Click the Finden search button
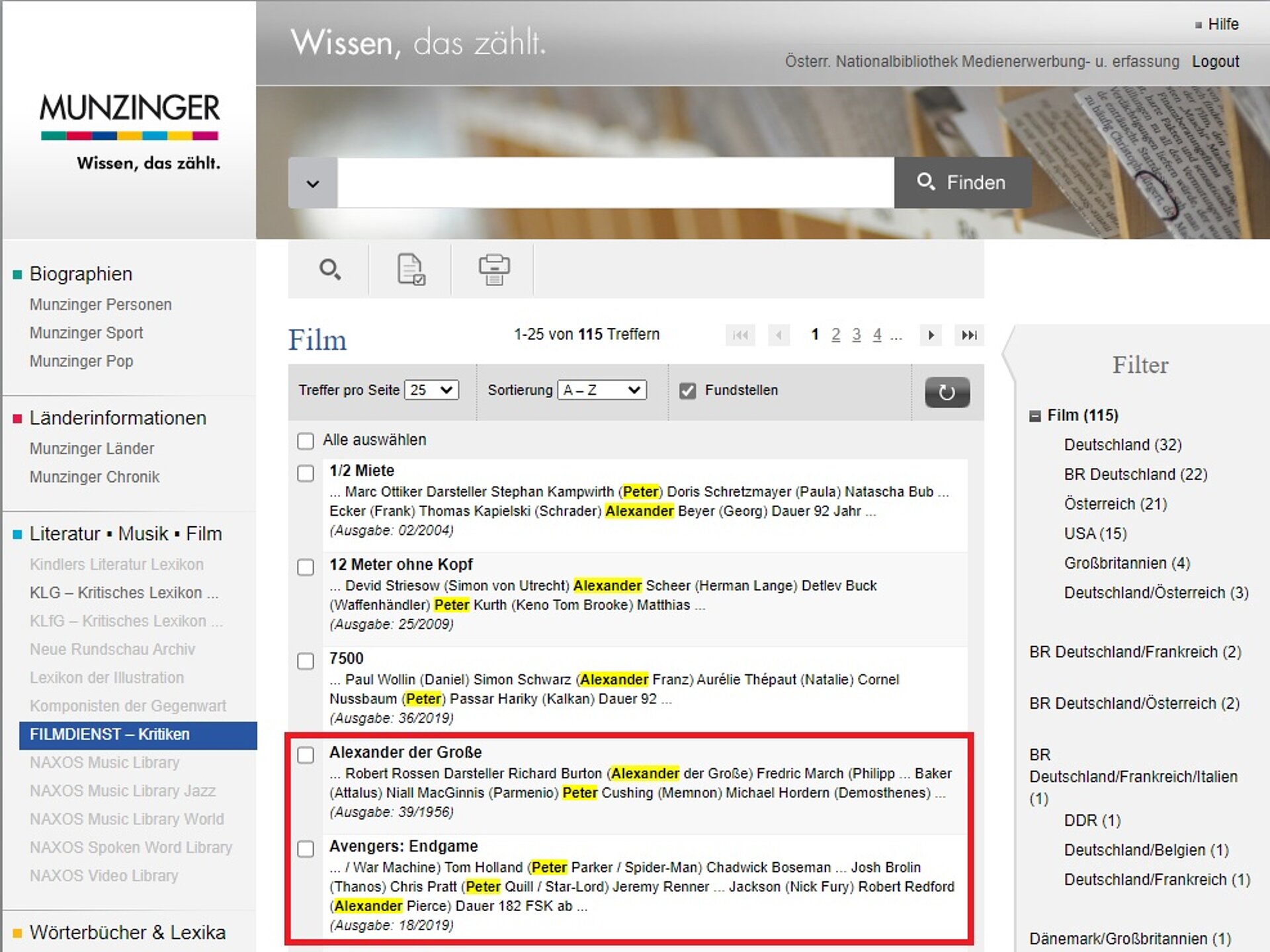 pyautogui.click(x=962, y=182)
